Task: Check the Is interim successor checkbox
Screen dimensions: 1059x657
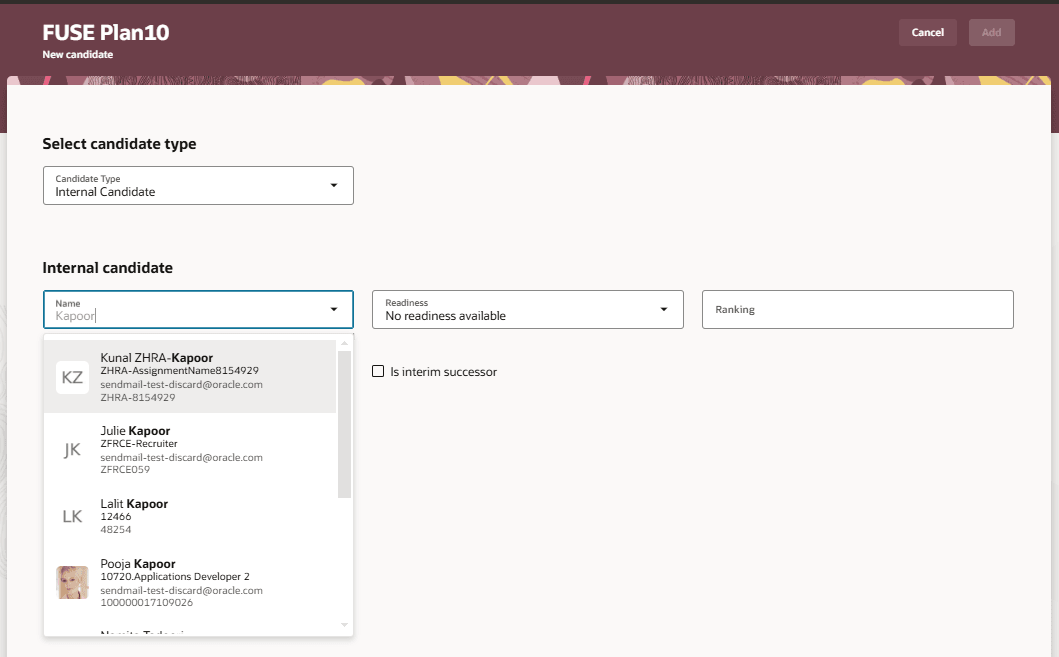Action: point(378,371)
